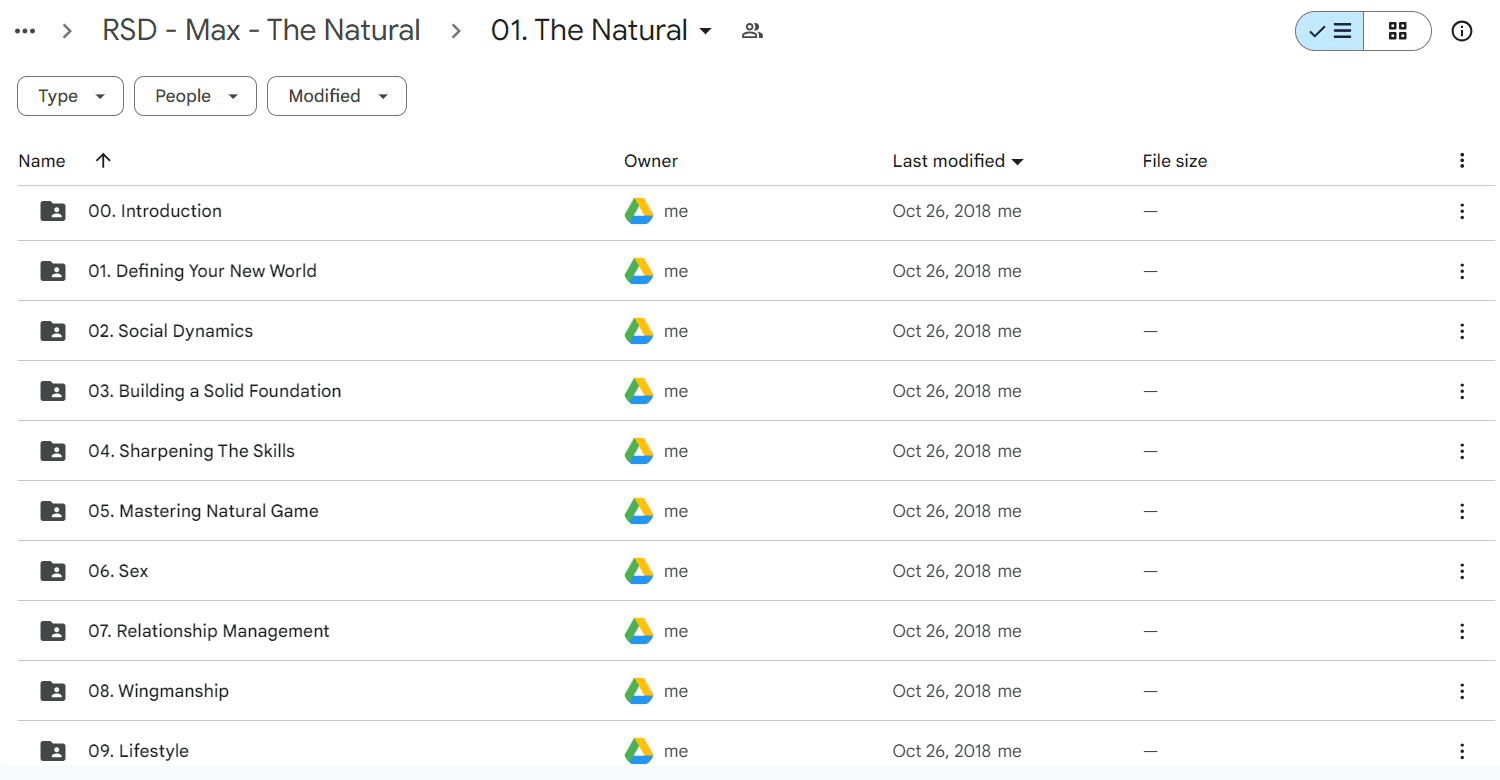Click the 03. Building a Solid Foundation folder icon

pos(53,391)
